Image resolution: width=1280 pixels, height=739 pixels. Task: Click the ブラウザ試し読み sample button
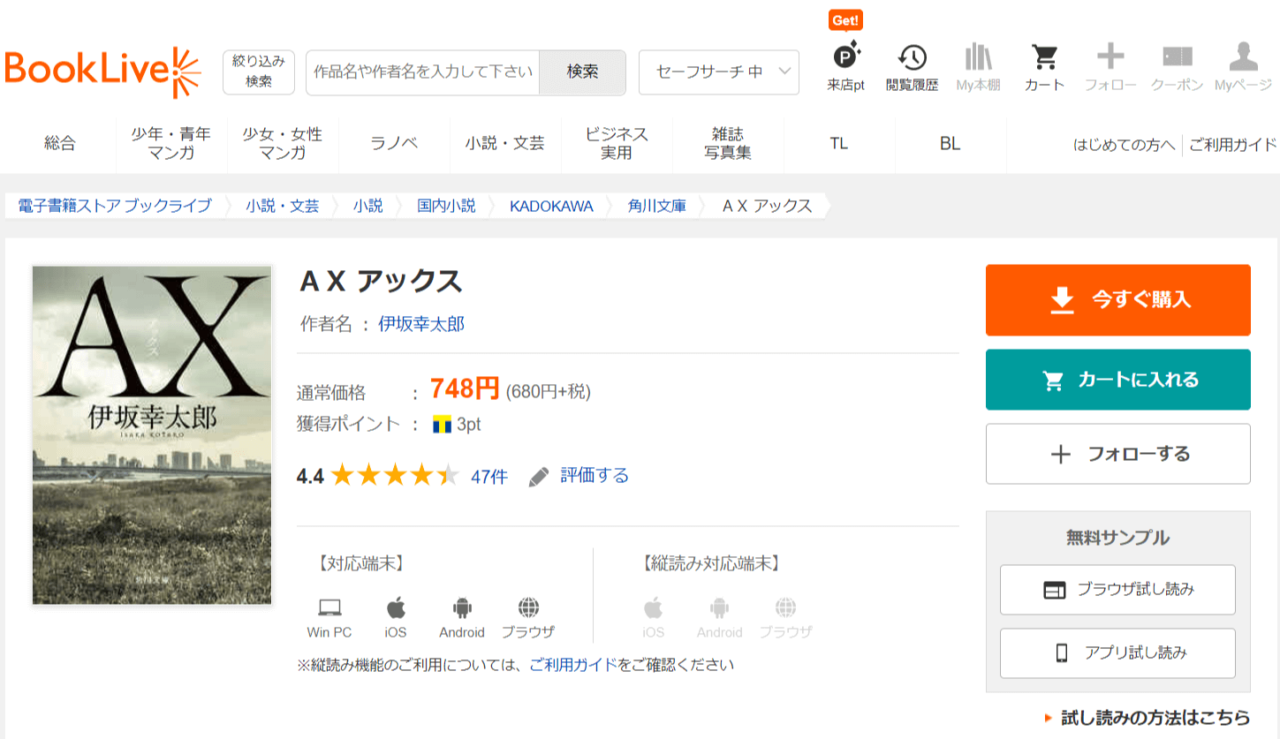click(1118, 590)
